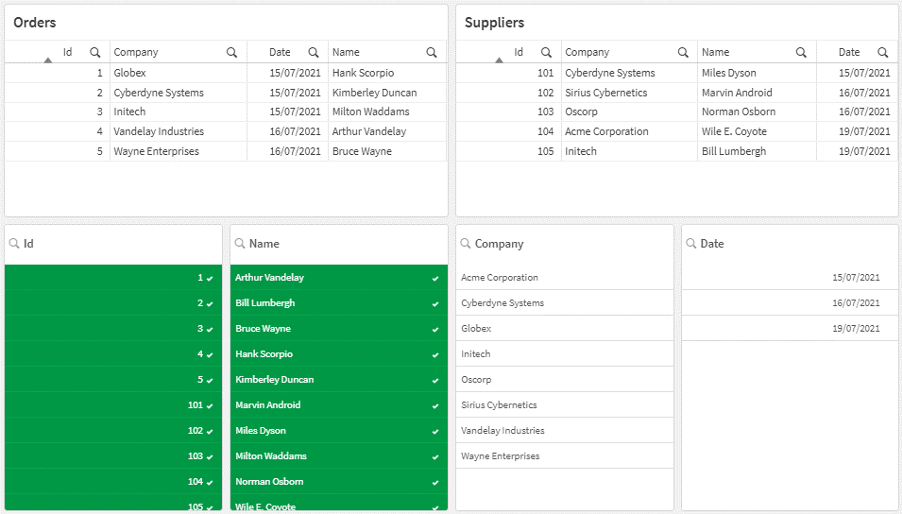Sort Suppliers table by Company header
Image resolution: width=902 pixels, height=514 pixels.
[587, 52]
